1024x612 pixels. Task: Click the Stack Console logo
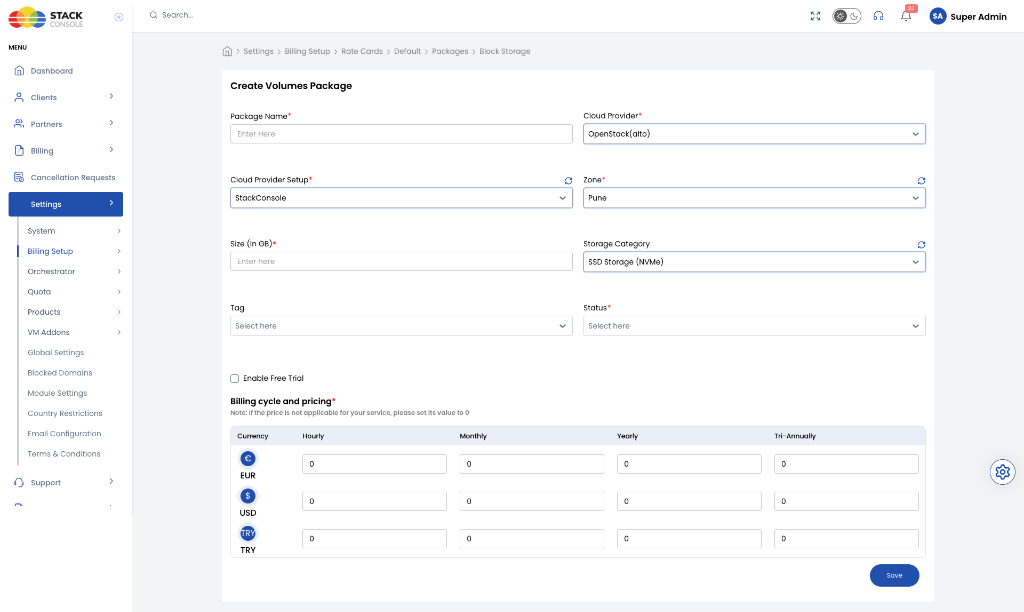46,18
